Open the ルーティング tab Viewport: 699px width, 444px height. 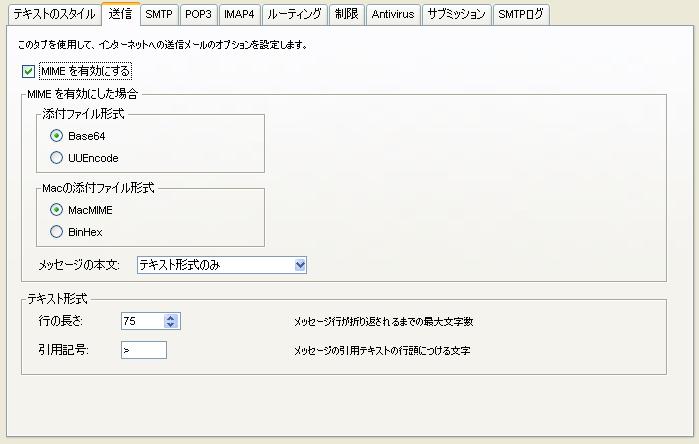[x=295, y=14]
